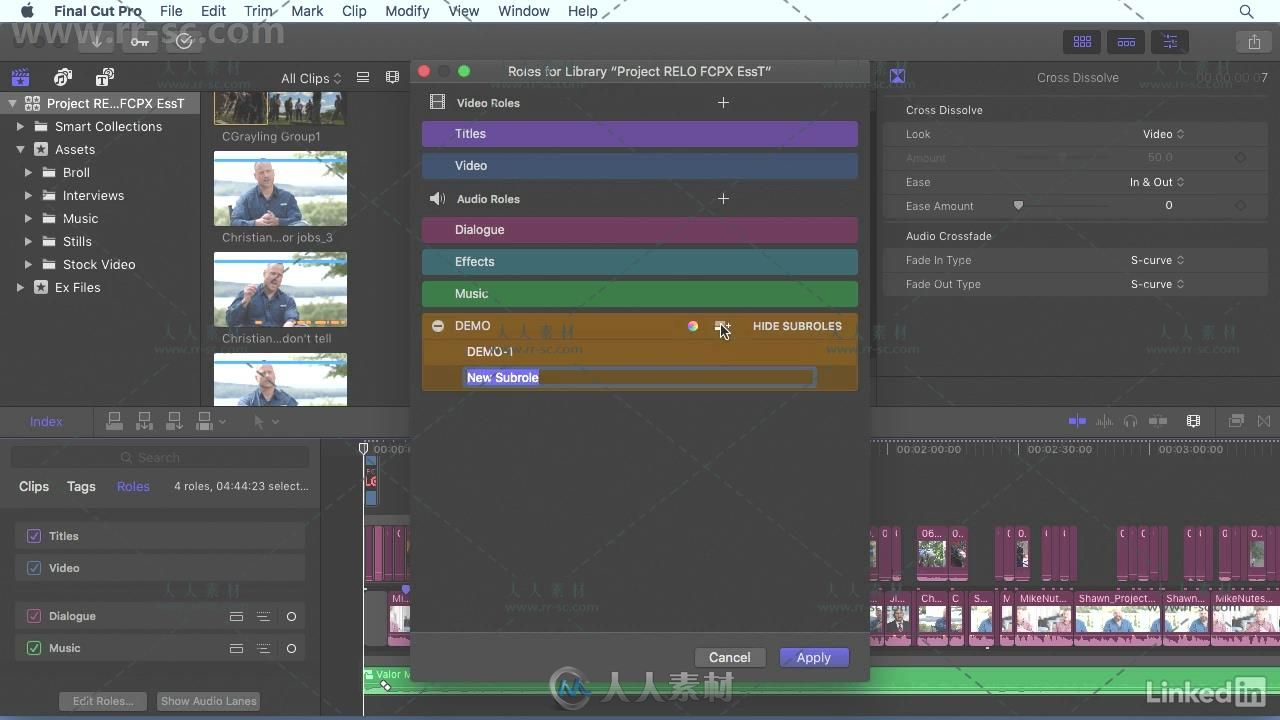The height and width of the screenshot is (720, 1280).
Task: Collapse the Assets event
Action: (20, 149)
